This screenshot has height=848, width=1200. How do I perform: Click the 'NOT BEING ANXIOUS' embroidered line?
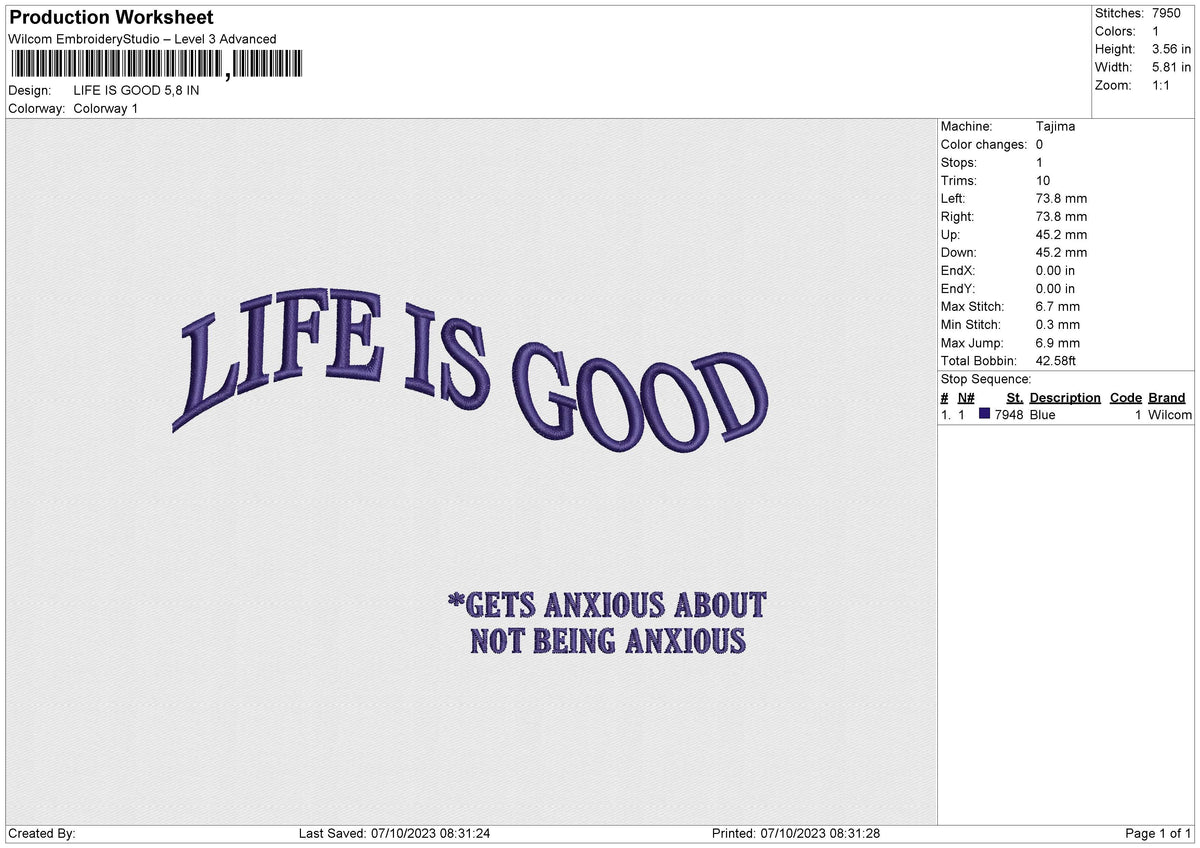[608, 640]
